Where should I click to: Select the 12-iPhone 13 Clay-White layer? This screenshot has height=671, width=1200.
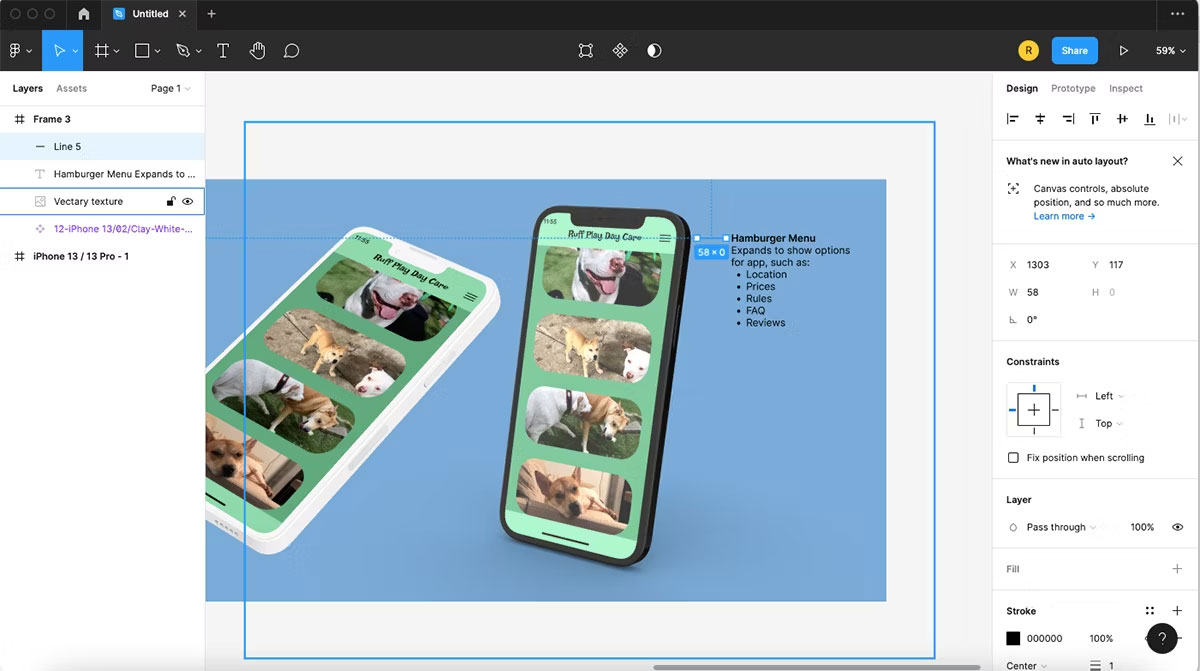tap(102, 229)
